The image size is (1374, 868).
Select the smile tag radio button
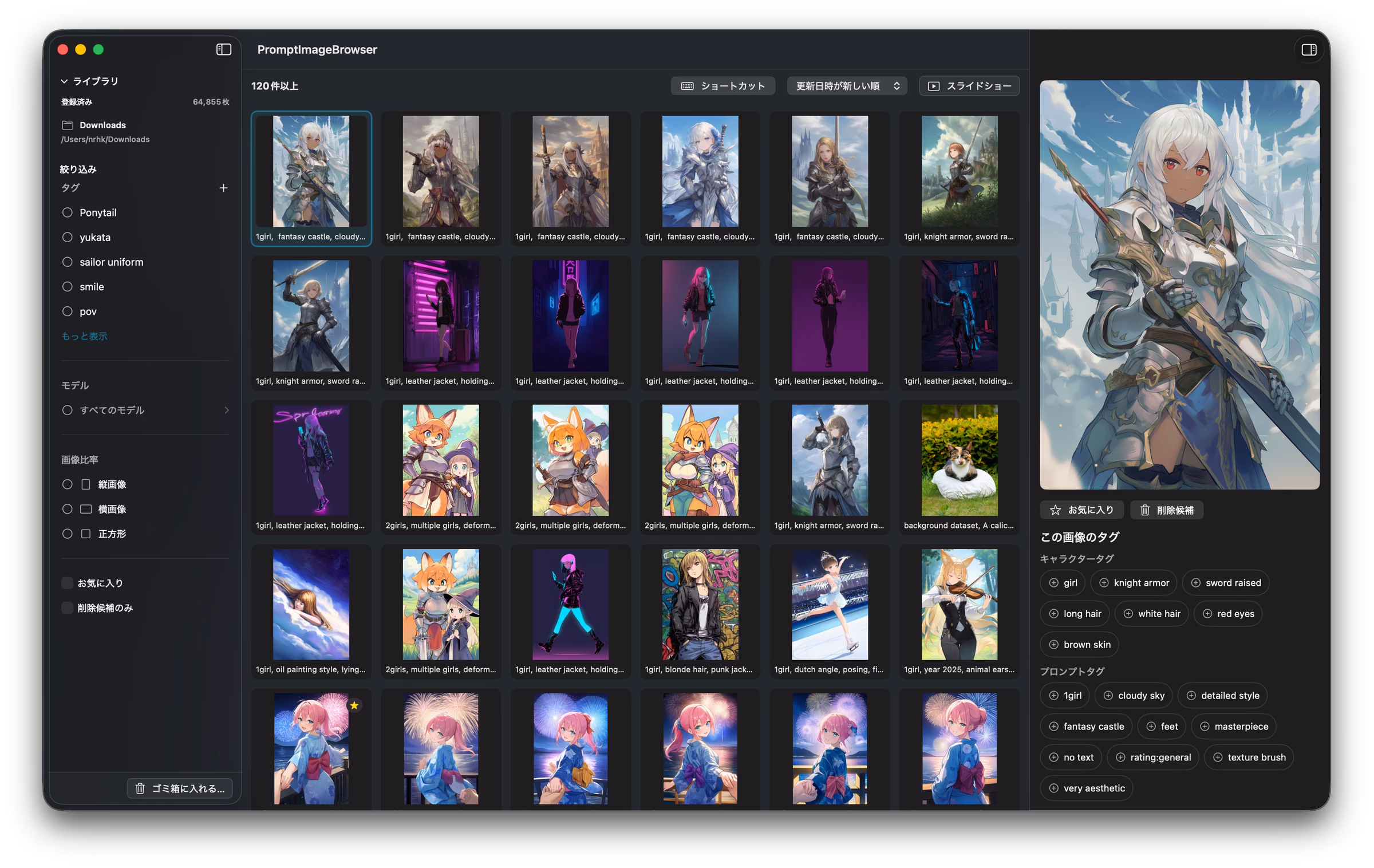pos(68,286)
